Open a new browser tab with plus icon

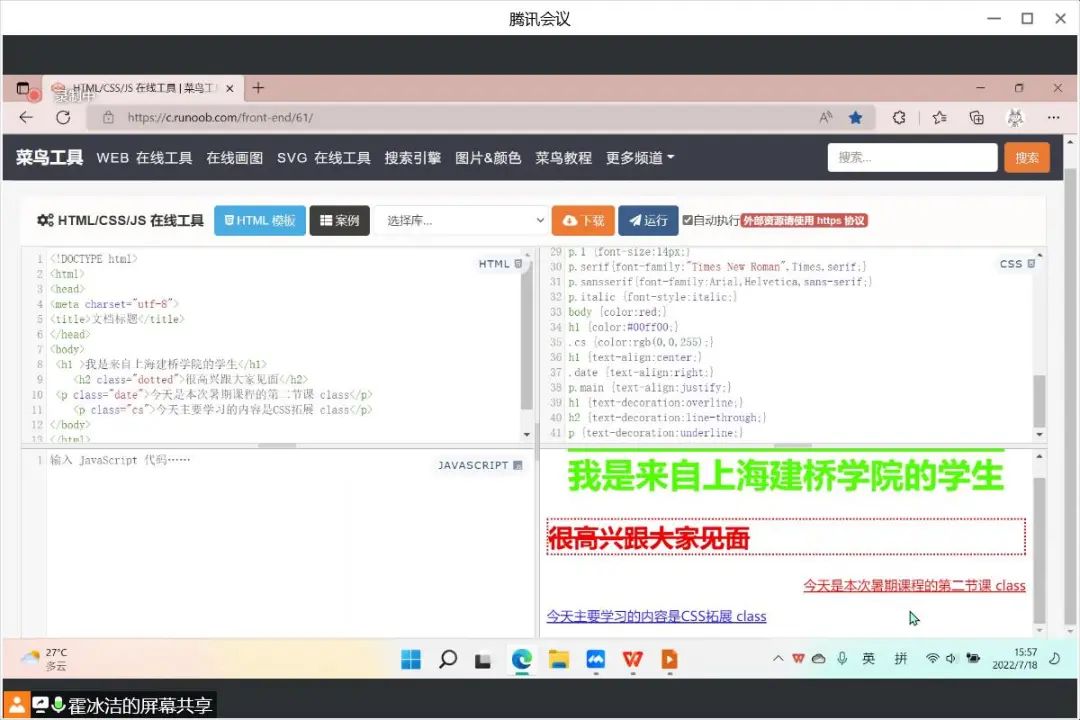click(x=258, y=88)
